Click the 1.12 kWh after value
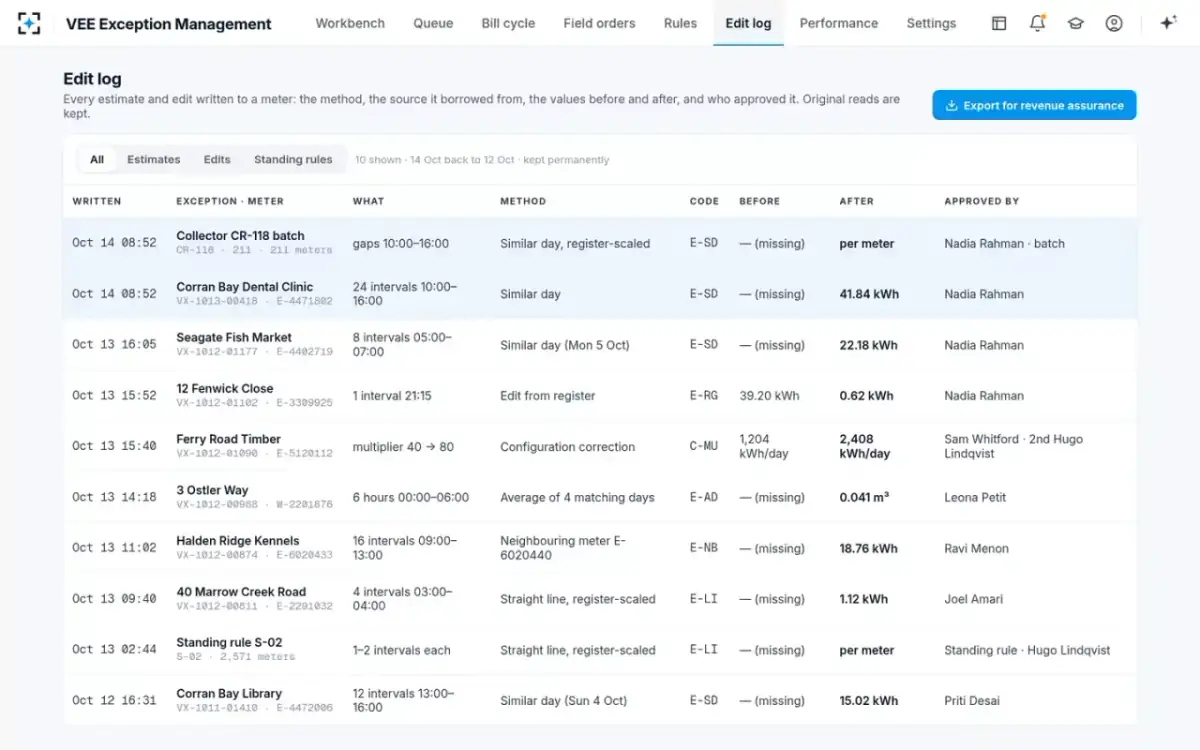This screenshot has width=1200, height=750. pyautogui.click(x=863, y=599)
